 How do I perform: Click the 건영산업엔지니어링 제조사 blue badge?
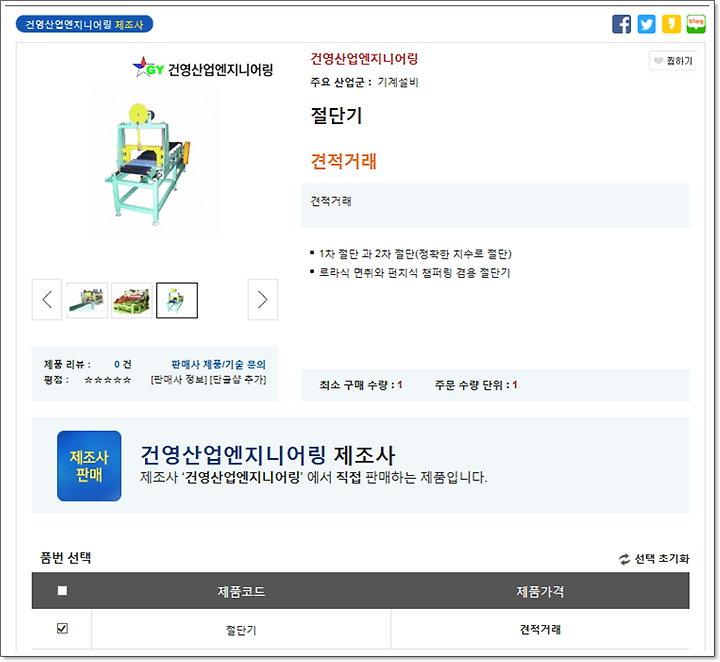[x=84, y=24]
